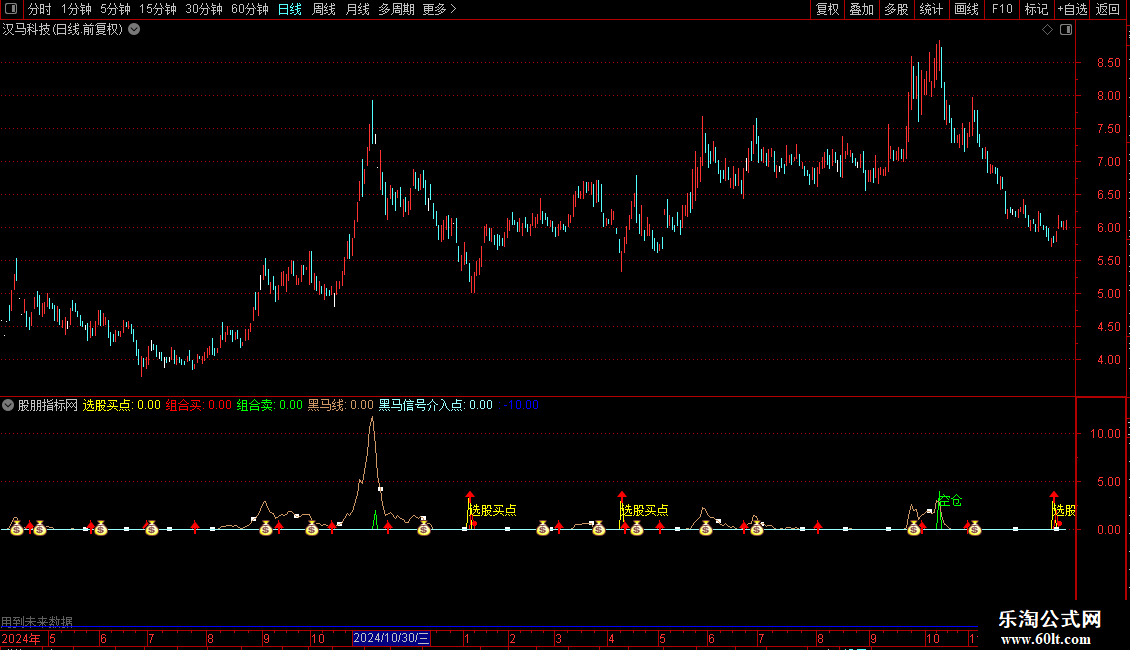Click the 10.00 indicator axis label
Screen dimensions: 1130x650
point(1105,434)
